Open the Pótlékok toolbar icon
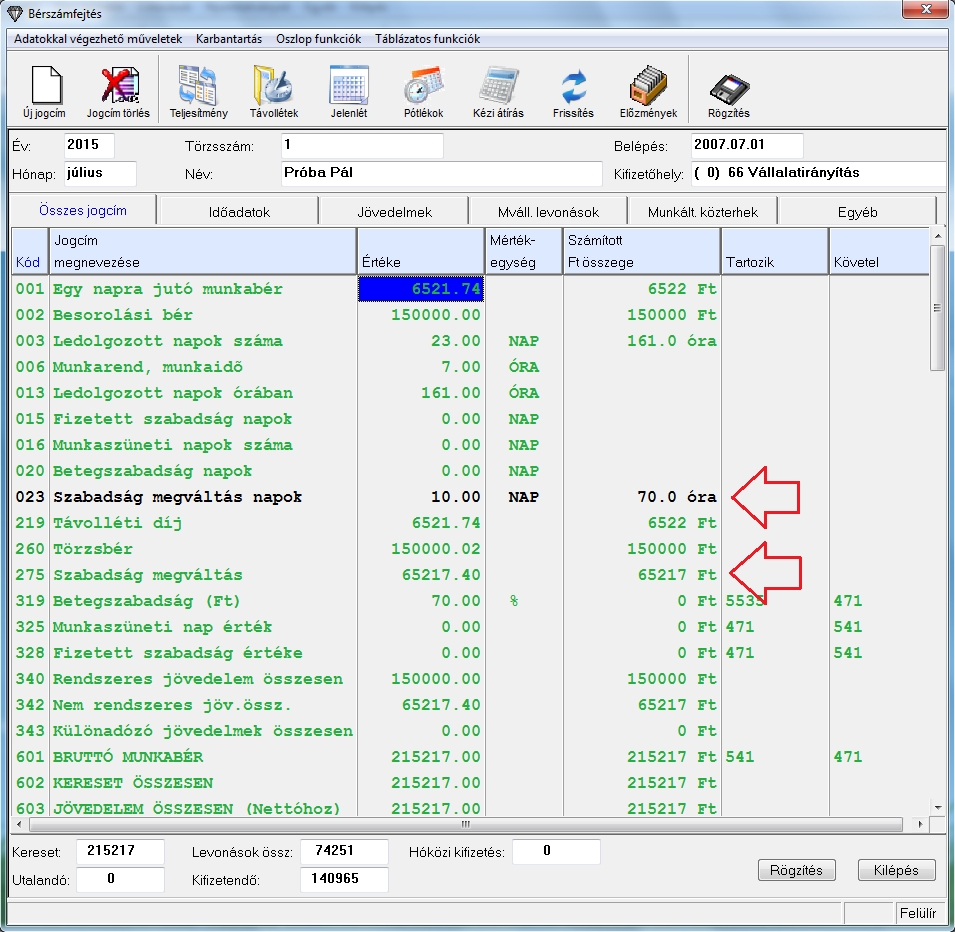955x932 pixels. 423,86
